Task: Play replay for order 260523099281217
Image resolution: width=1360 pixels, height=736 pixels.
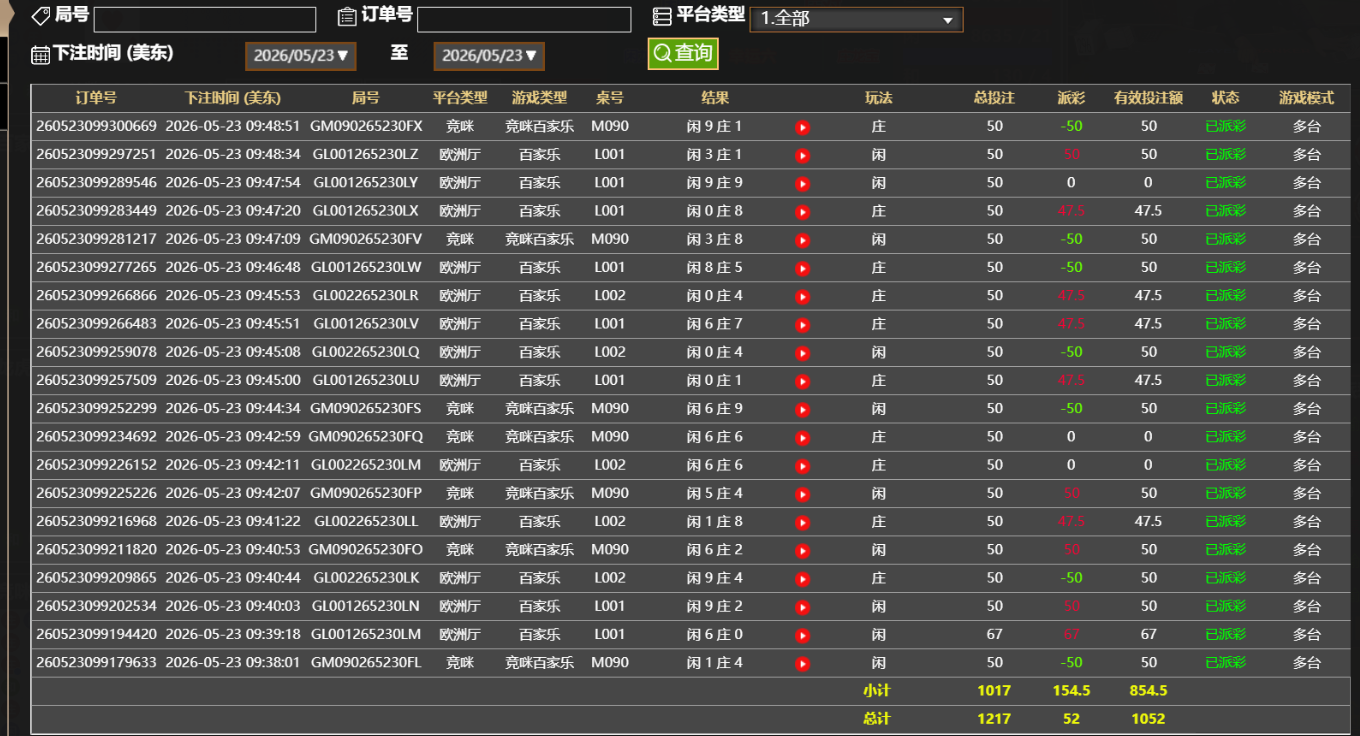Action: click(802, 240)
